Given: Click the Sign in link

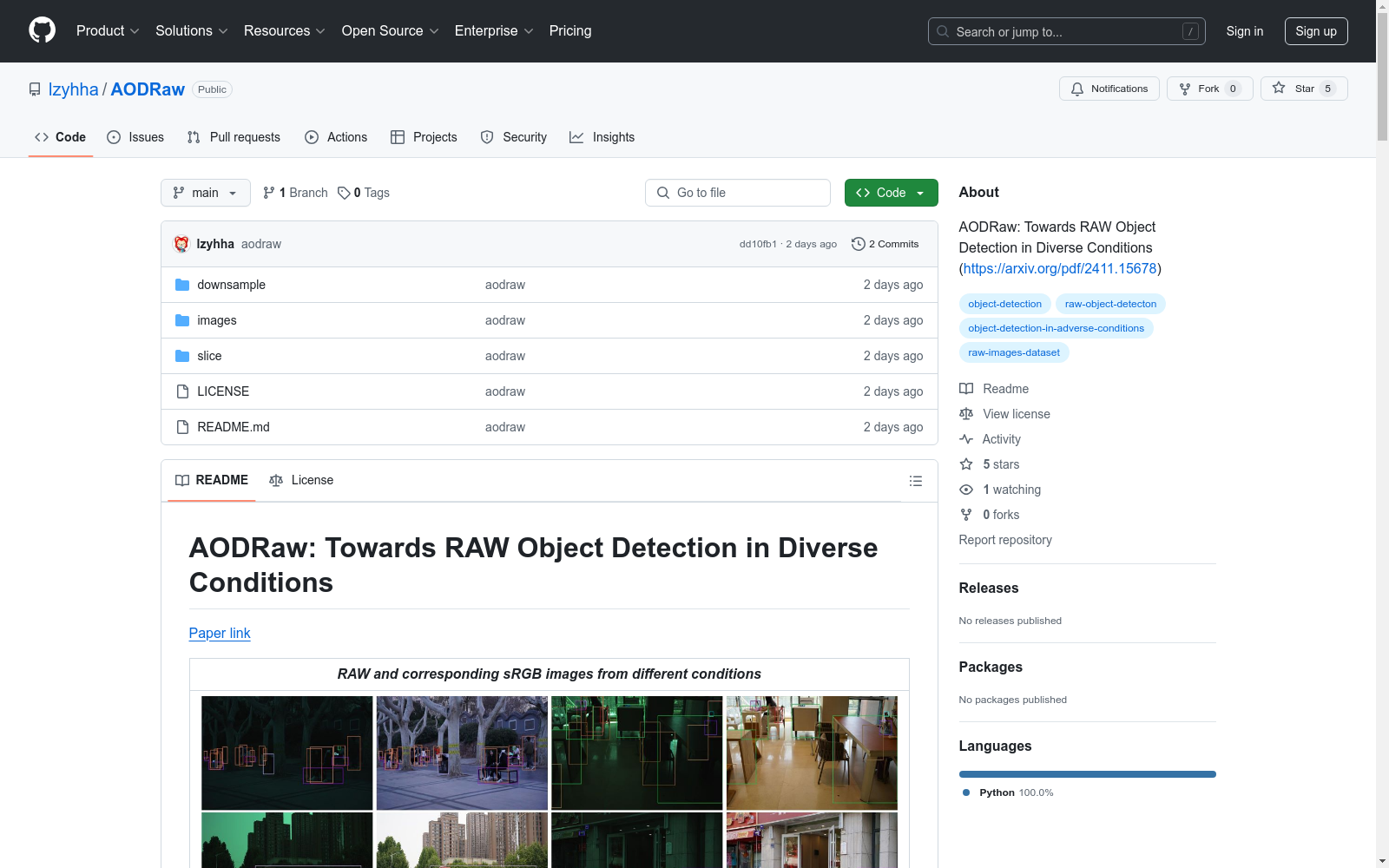Looking at the screenshot, I should point(1244,31).
